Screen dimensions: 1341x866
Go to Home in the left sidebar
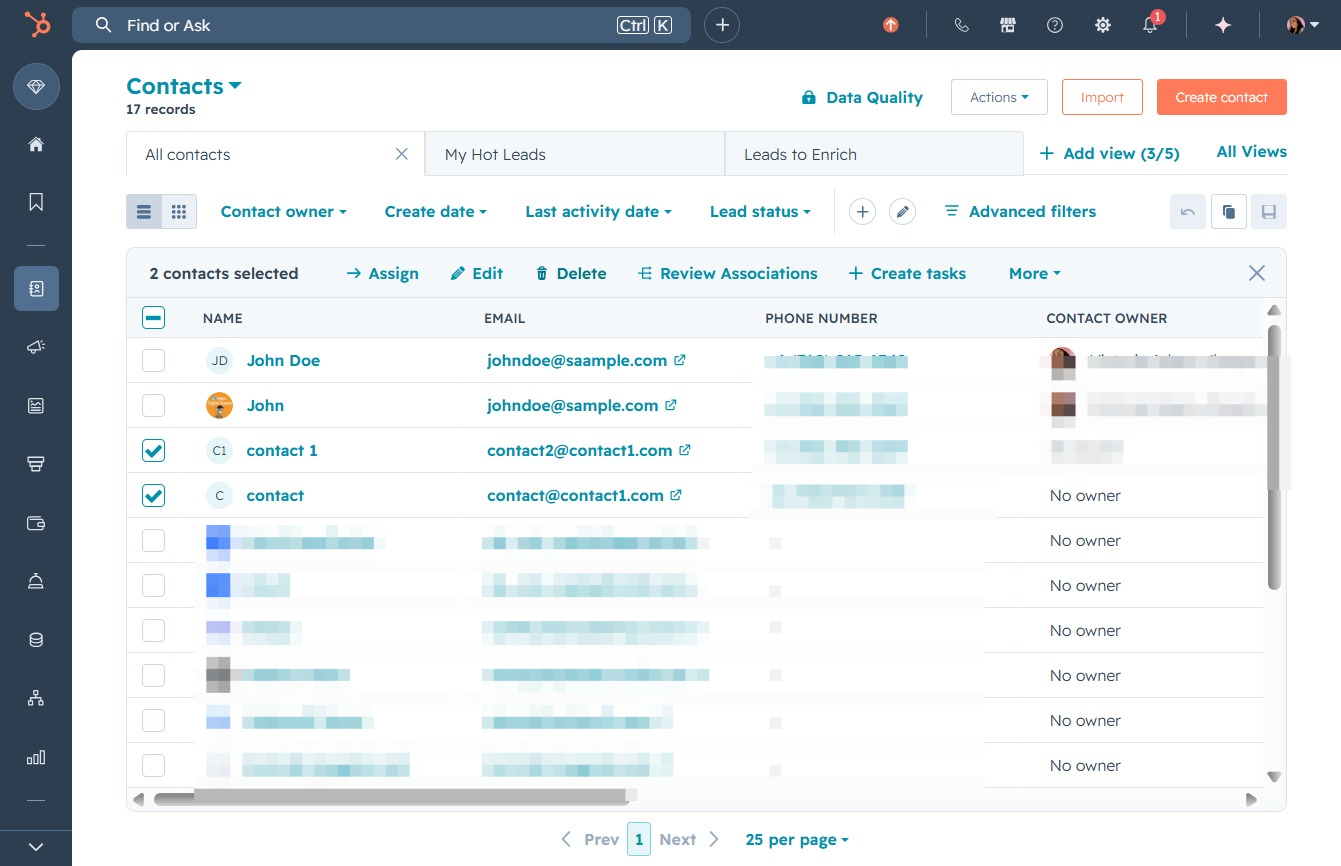tap(36, 144)
